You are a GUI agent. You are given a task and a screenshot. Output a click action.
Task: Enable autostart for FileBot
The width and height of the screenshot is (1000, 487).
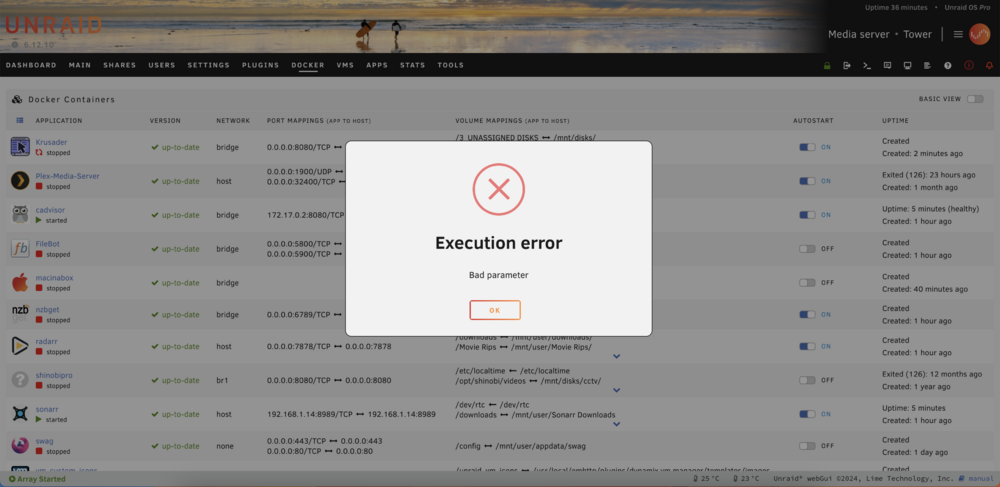pos(807,249)
